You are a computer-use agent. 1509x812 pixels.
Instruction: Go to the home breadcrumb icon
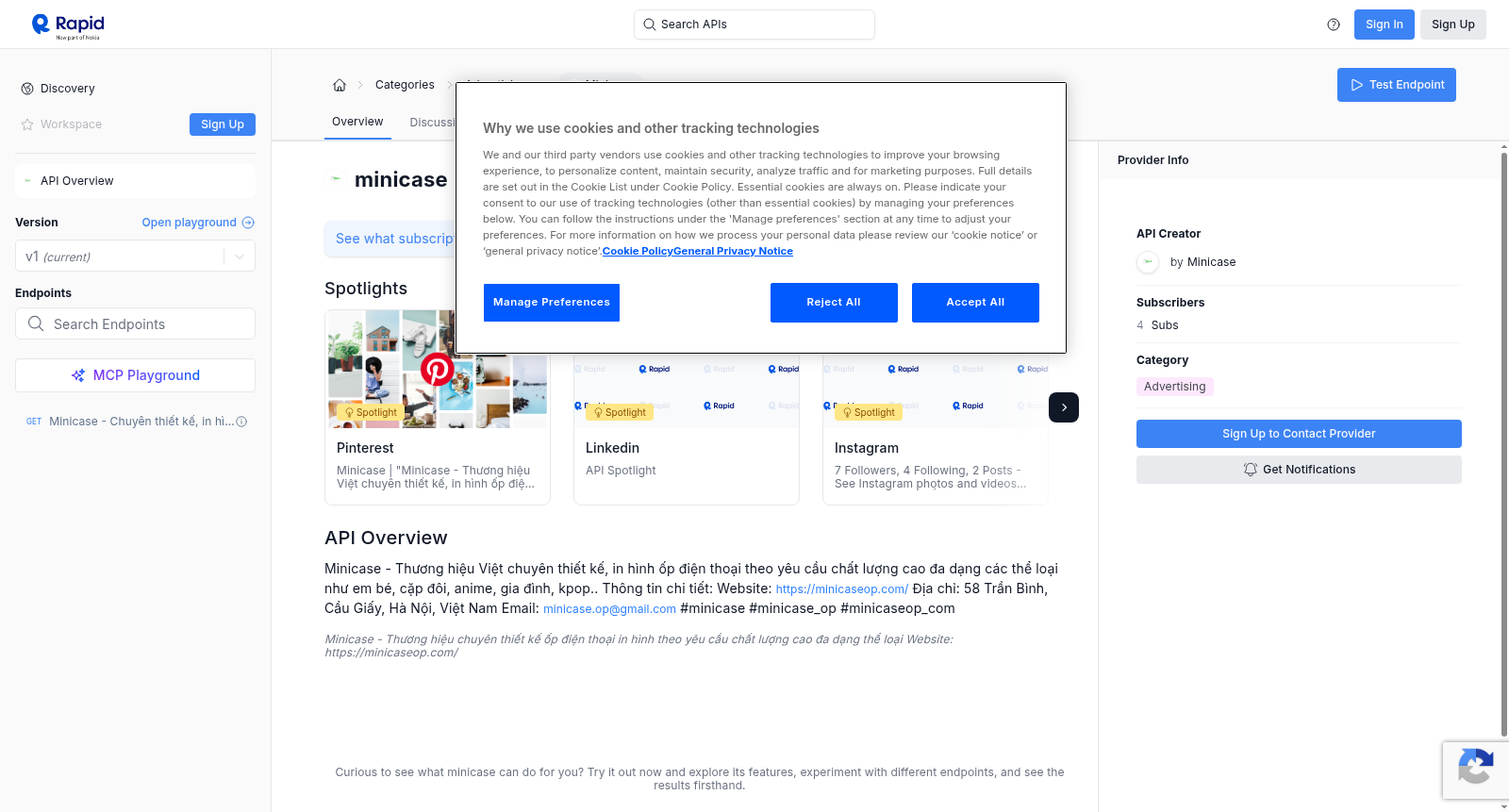[340, 85]
